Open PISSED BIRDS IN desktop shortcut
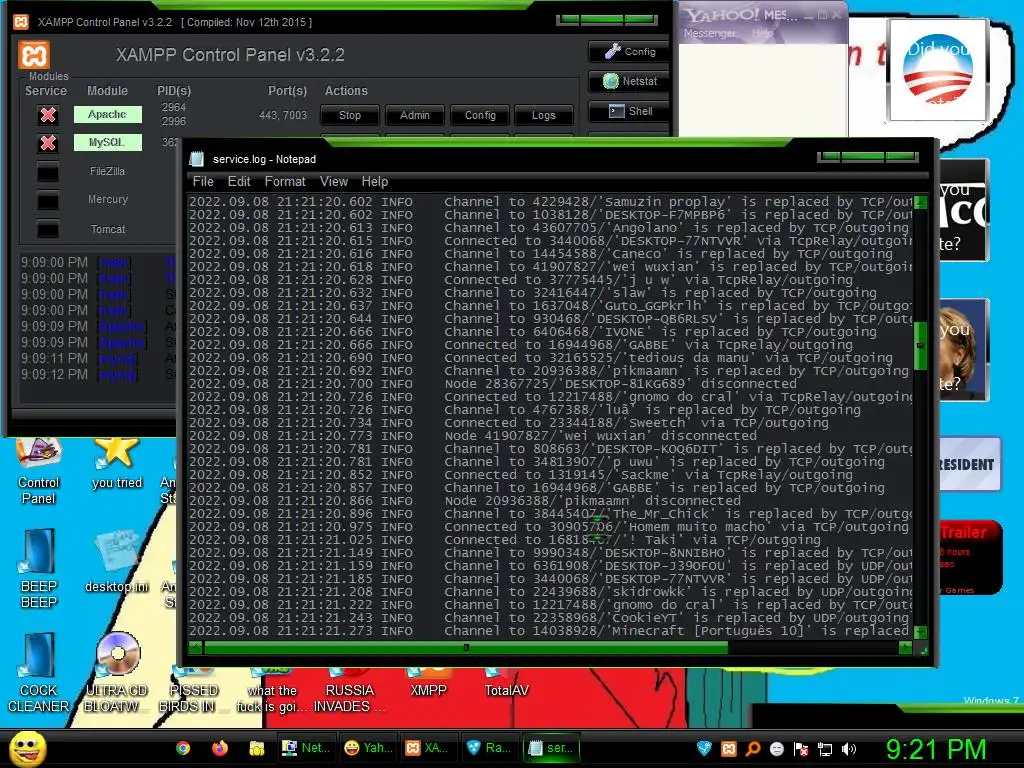Viewport: 1024px width, 768px height. pyautogui.click(x=193, y=691)
